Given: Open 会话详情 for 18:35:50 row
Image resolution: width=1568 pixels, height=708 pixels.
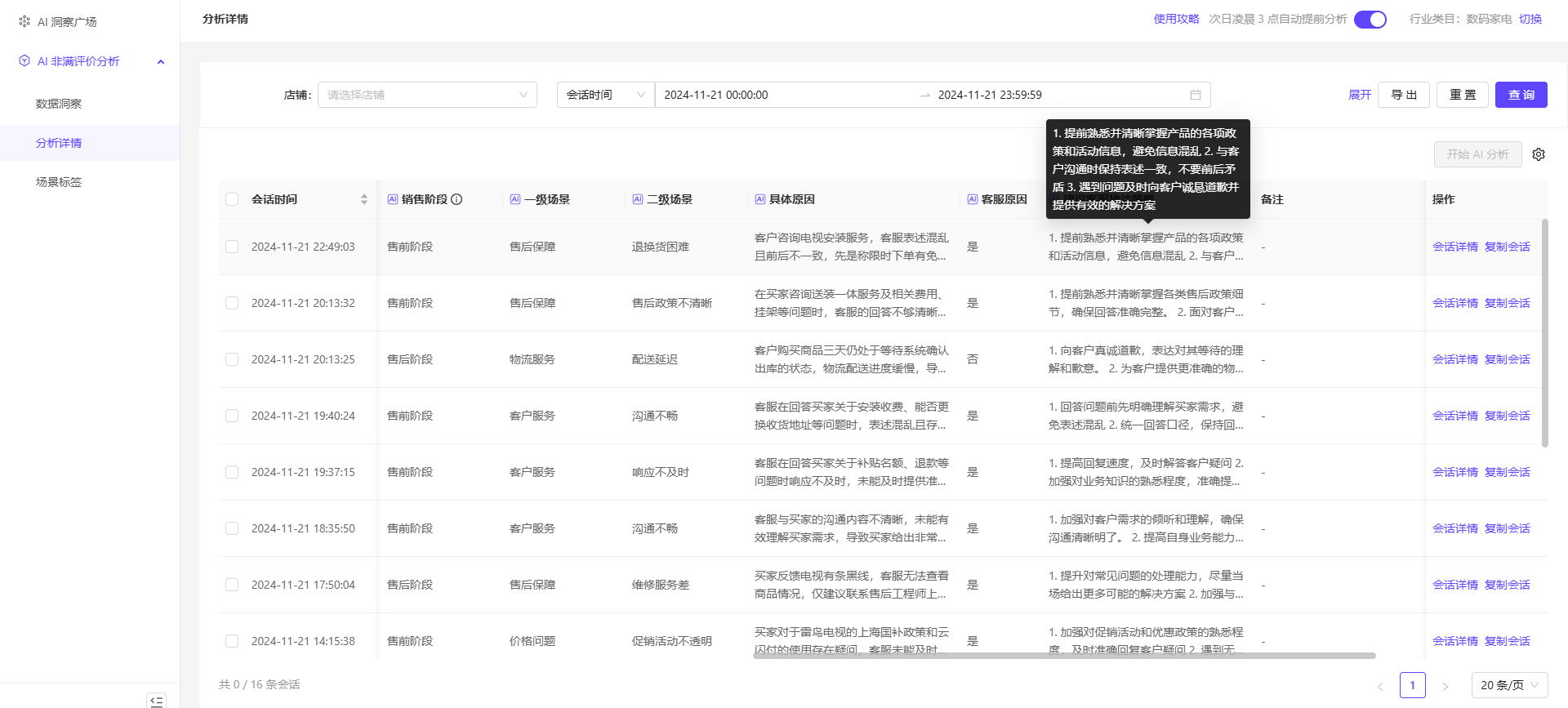Looking at the screenshot, I should coord(1454,528).
